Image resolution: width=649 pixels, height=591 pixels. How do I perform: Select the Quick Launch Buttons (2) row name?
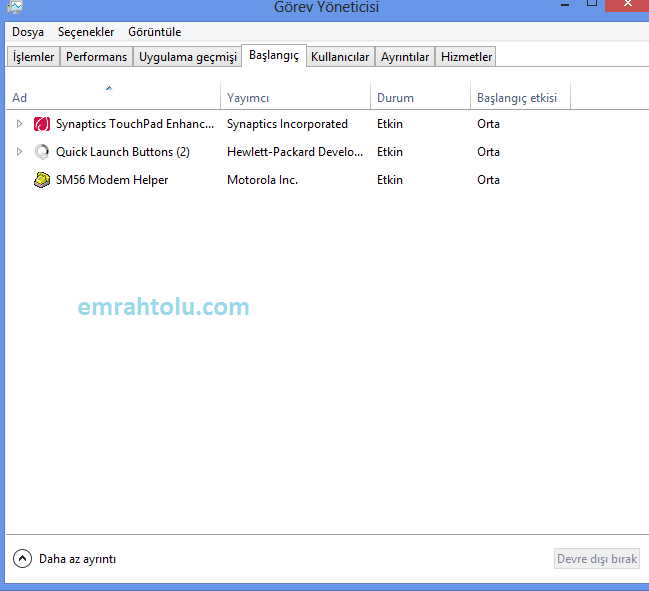click(123, 152)
